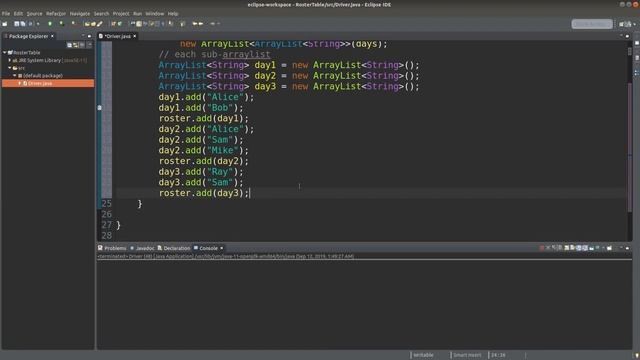Screen dimensions: 640x360
Task: Open the Window menu
Action: pyautogui.click(x=155, y=13)
